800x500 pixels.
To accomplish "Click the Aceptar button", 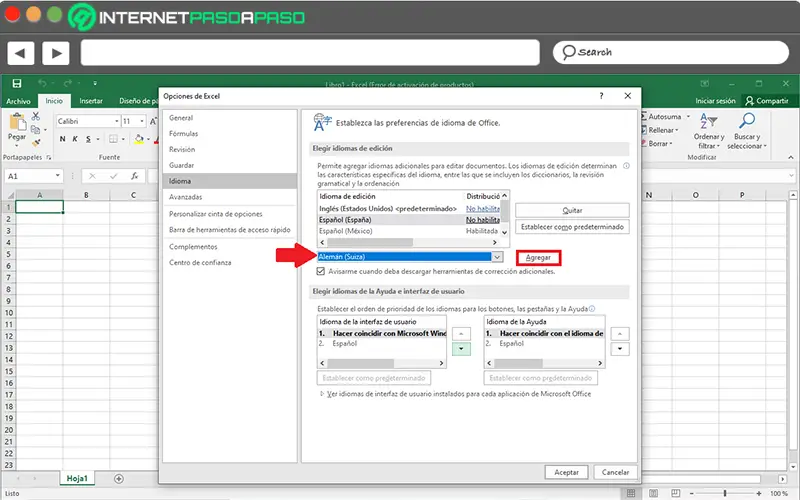I will tap(566, 472).
